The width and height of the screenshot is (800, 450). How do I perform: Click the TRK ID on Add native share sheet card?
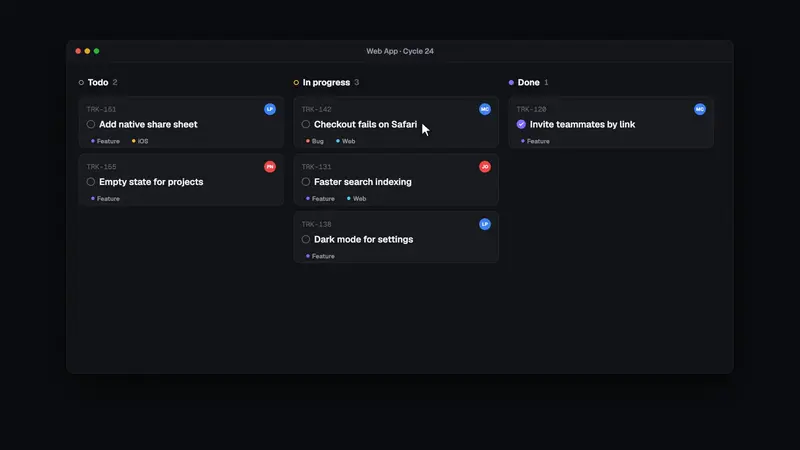101,109
